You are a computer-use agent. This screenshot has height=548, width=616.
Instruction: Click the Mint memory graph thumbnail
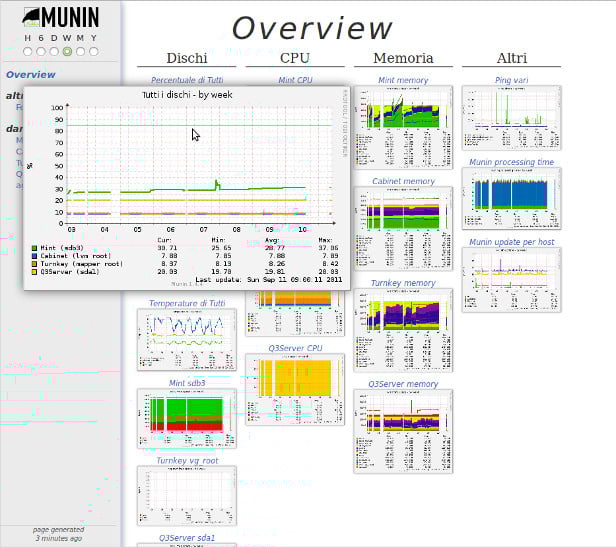pyautogui.click(x=403, y=127)
